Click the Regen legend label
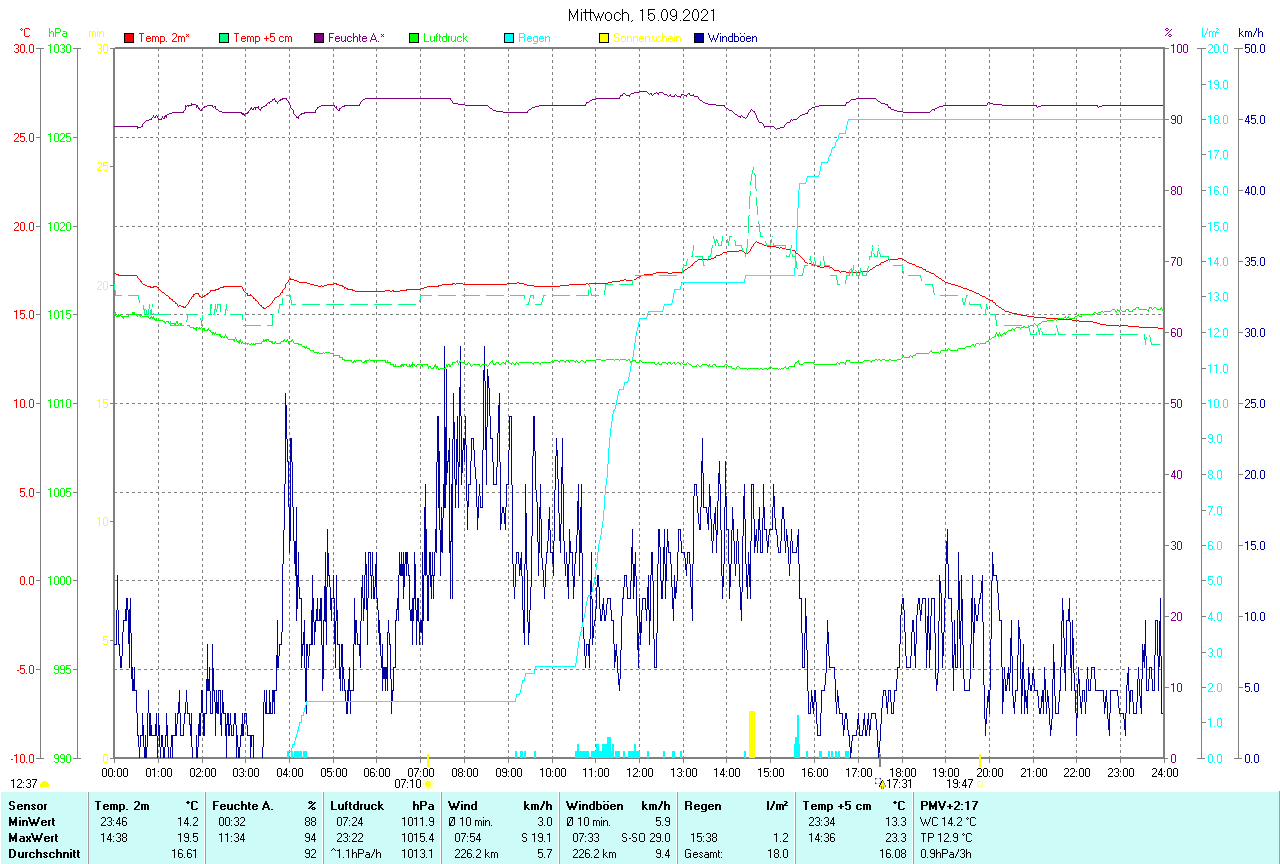The image size is (1280, 864). point(534,38)
